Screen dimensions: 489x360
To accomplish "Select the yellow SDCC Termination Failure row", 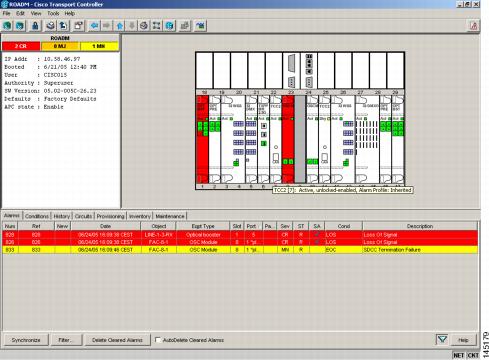I will (240, 250).
